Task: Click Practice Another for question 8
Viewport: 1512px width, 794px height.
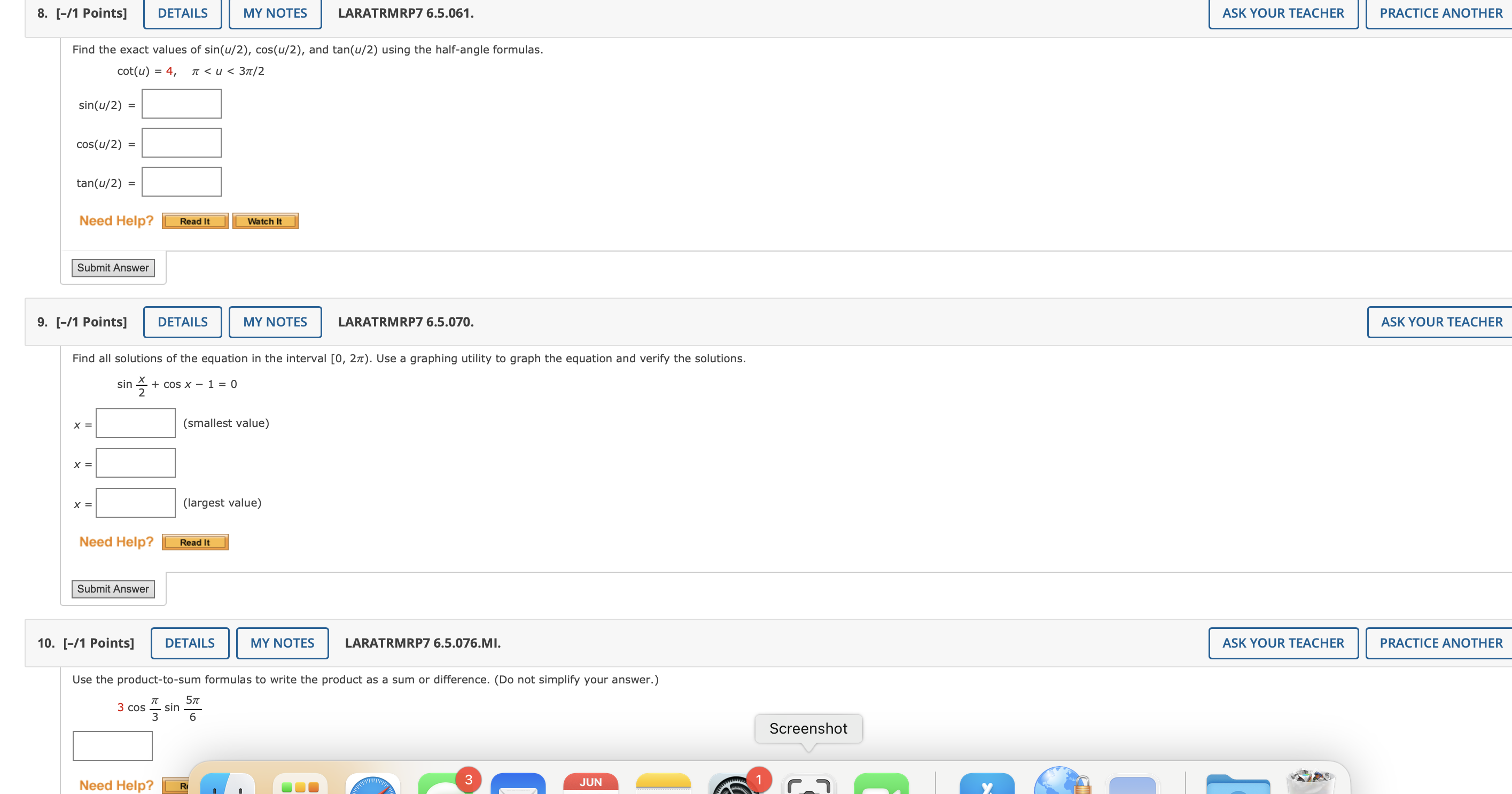Action: click(x=1440, y=13)
